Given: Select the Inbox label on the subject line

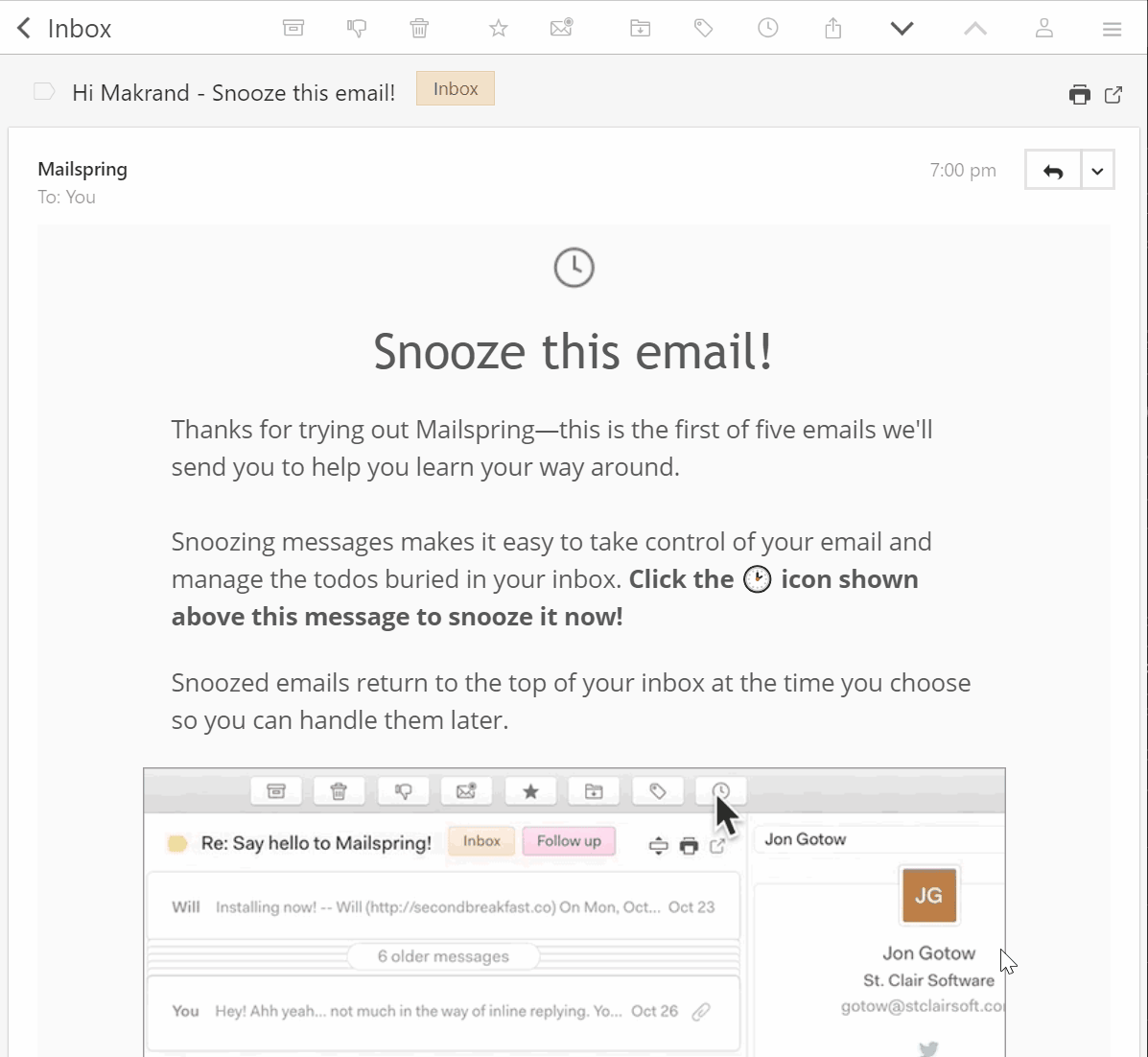Looking at the screenshot, I should click(455, 88).
